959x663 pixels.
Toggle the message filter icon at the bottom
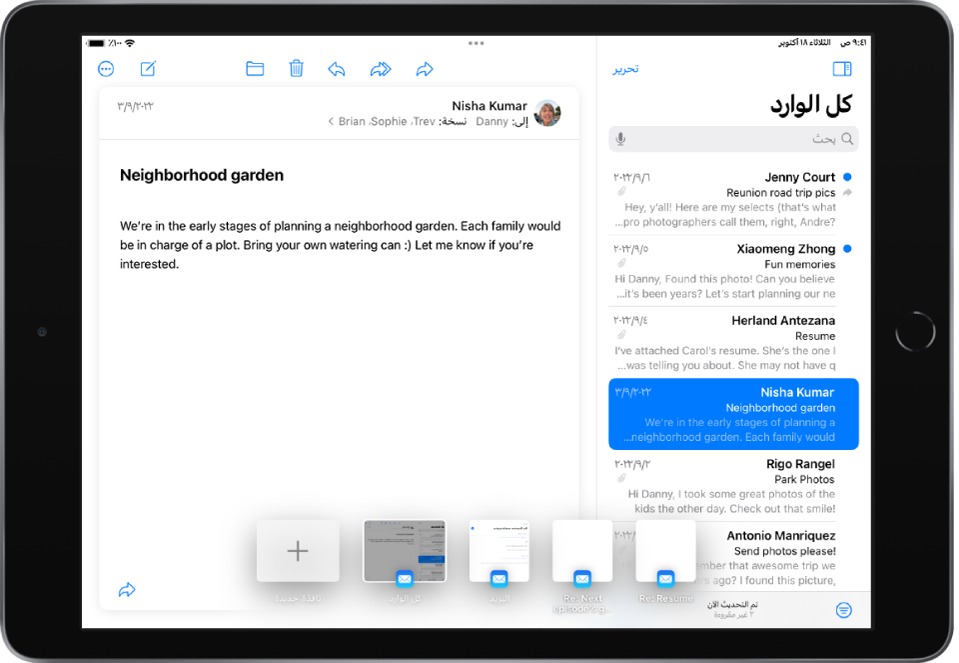click(x=844, y=610)
